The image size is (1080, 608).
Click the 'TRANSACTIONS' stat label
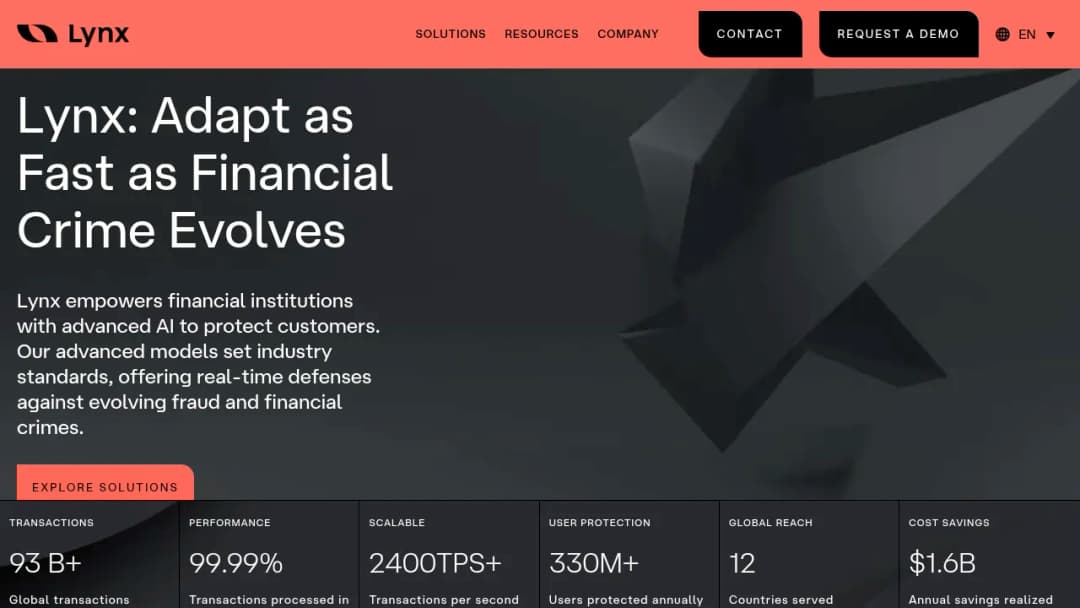(x=52, y=523)
